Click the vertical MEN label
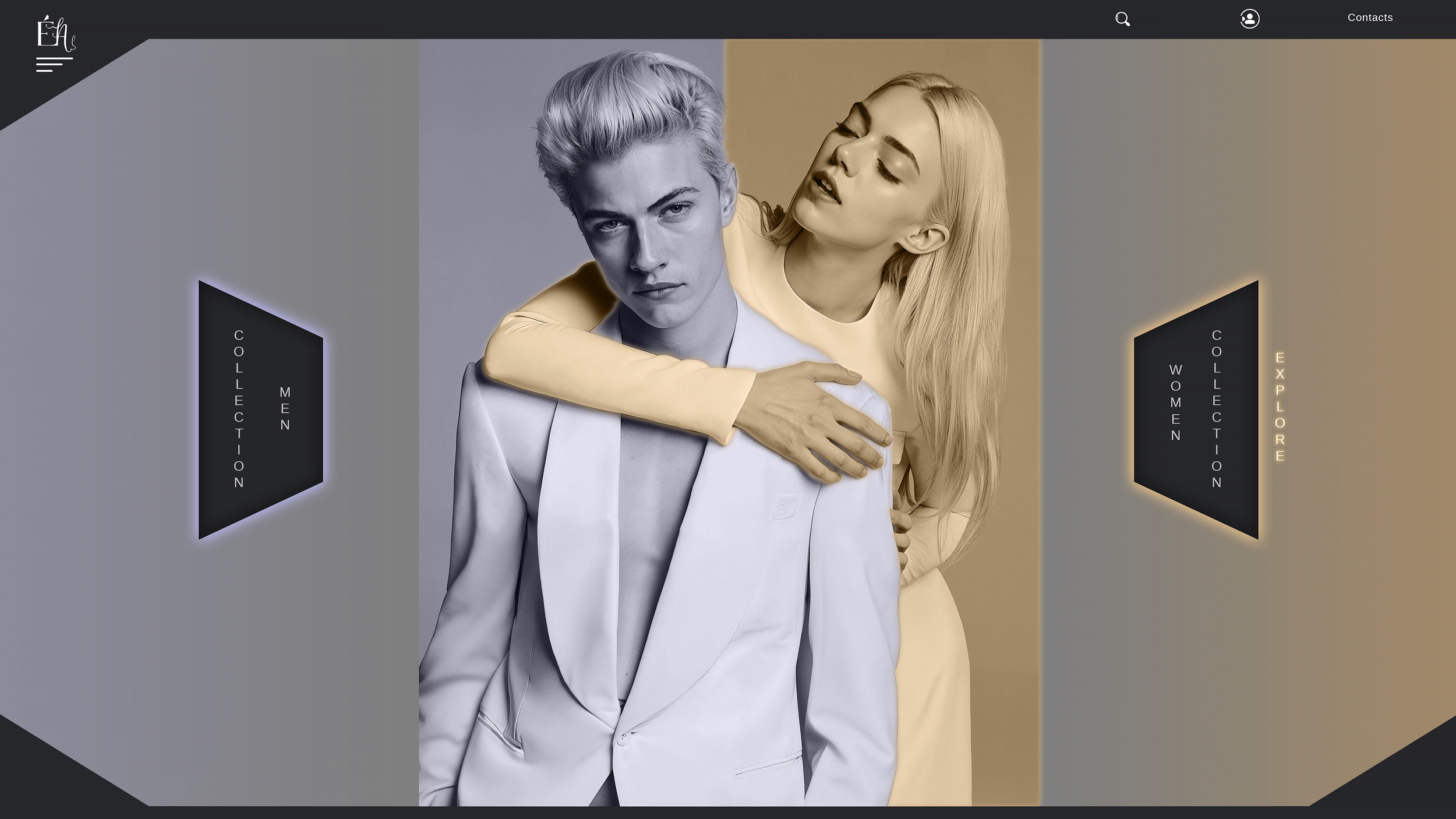This screenshot has height=819, width=1456. 285,408
